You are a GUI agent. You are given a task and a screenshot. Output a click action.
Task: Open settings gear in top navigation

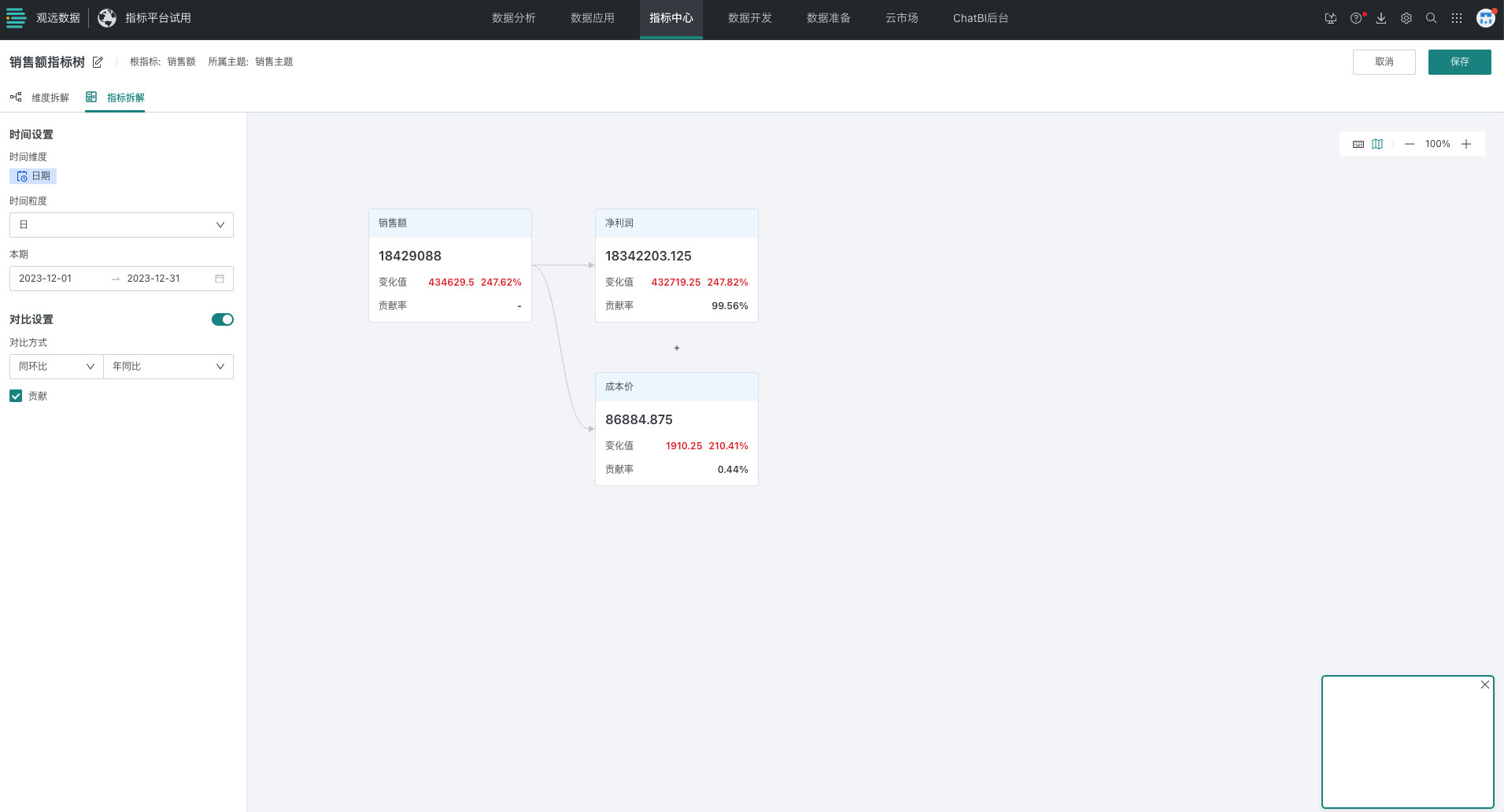click(1406, 18)
